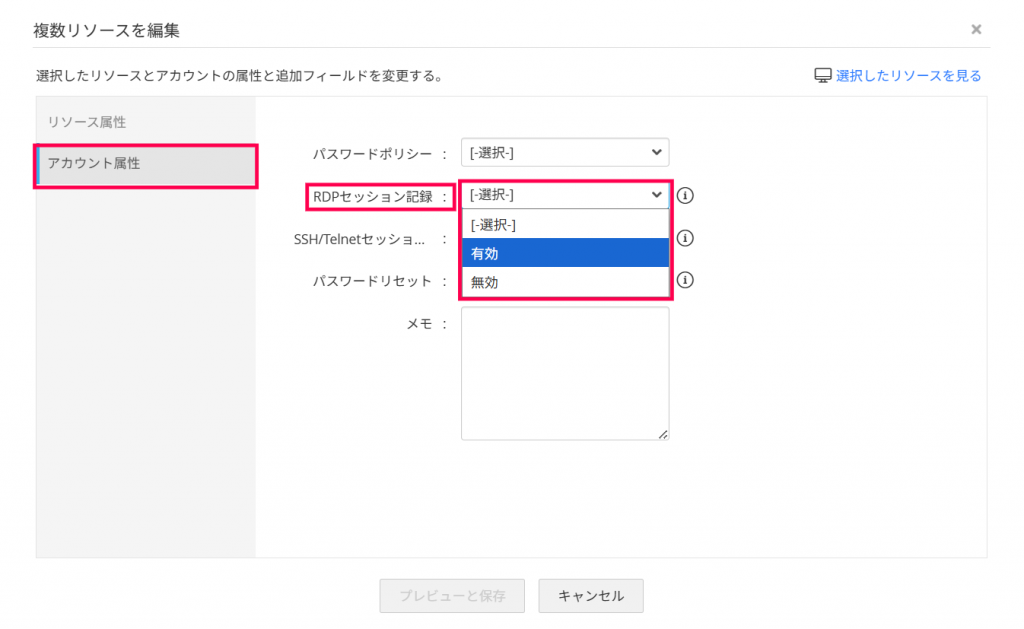Click the info icon beside パスワードリセット
The height and width of the screenshot is (629, 1024).
pyautogui.click(x=685, y=280)
